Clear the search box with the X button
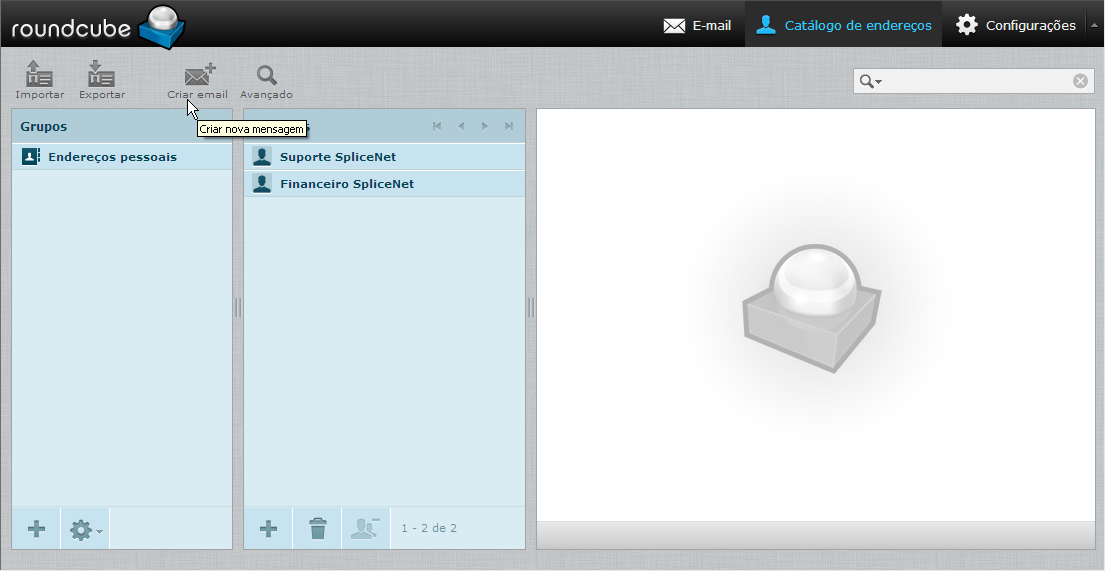1105x571 pixels. (x=1080, y=81)
